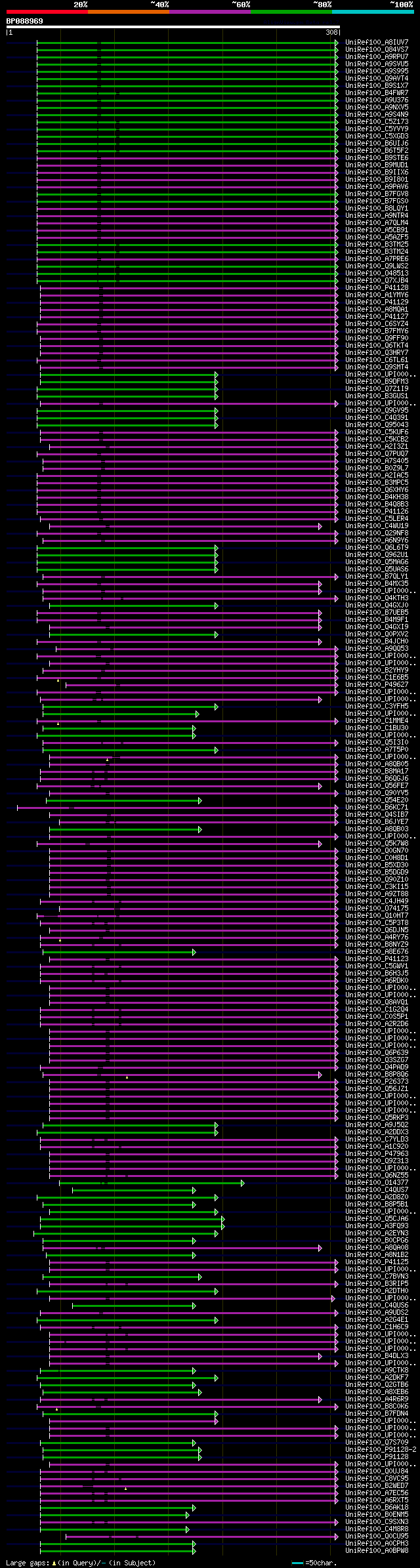Select the UniRef100_A9RPU7 hit label
This screenshot has width=420, height=1568.
point(377,56)
